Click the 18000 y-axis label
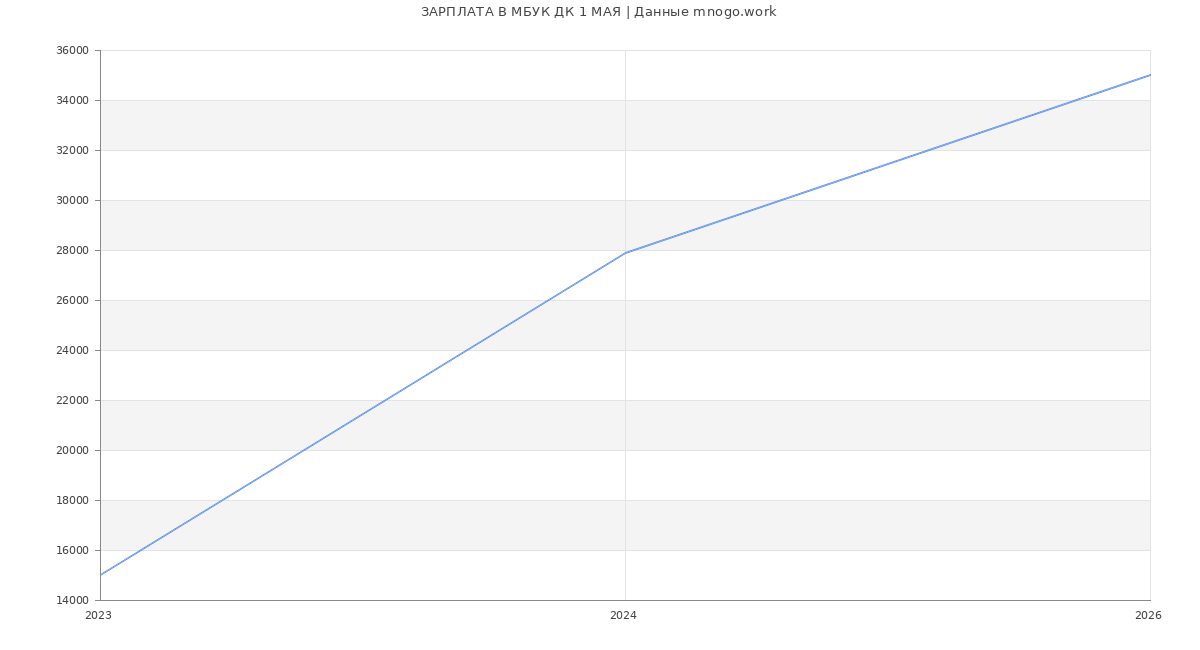Viewport: 1200px width, 650px height. [x=72, y=501]
